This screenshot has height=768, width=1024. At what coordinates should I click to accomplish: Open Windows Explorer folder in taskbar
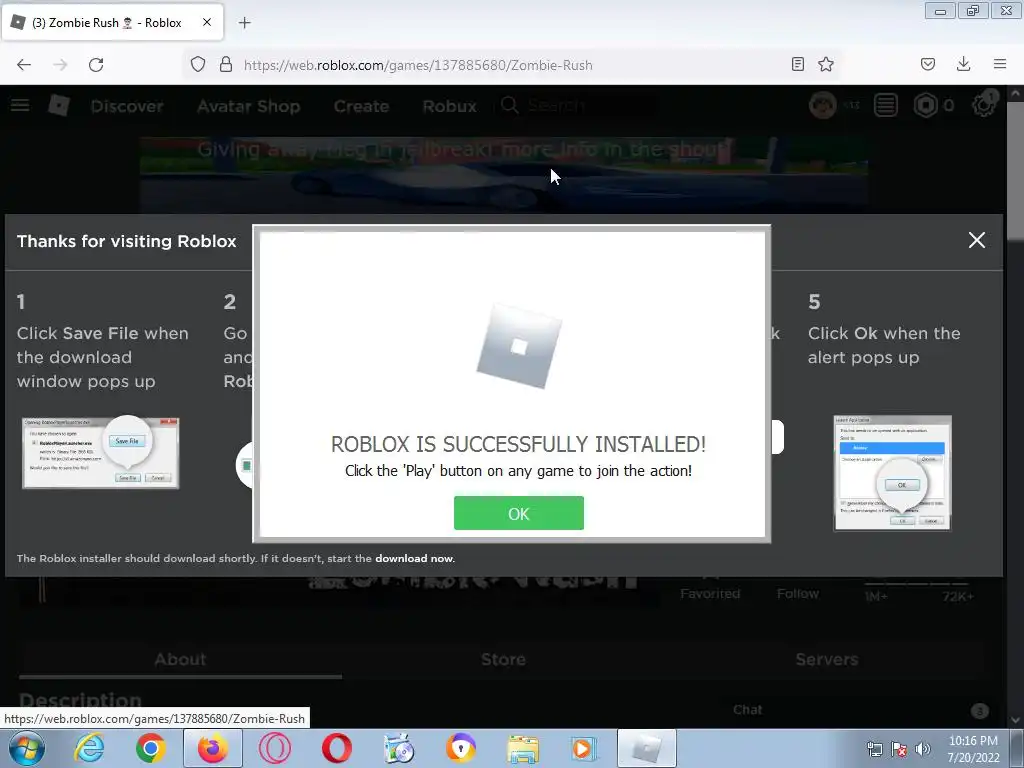click(x=523, y=748)
